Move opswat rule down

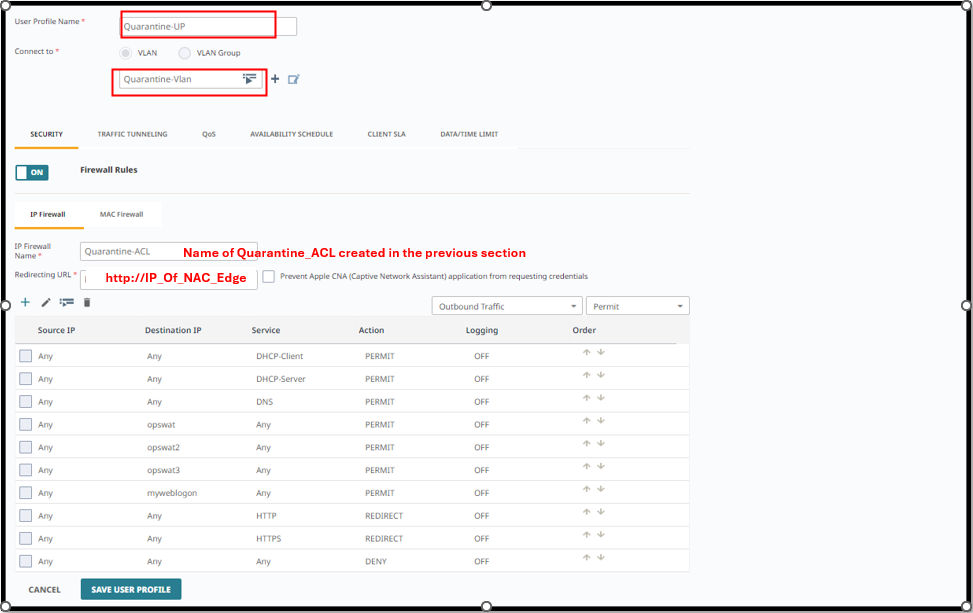tap(601, 421)
